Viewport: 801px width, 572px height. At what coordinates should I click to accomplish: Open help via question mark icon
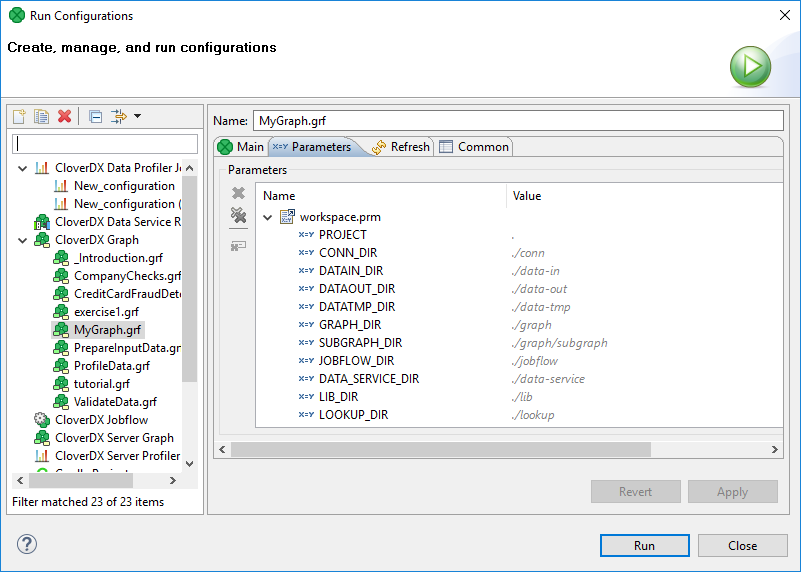27,544
